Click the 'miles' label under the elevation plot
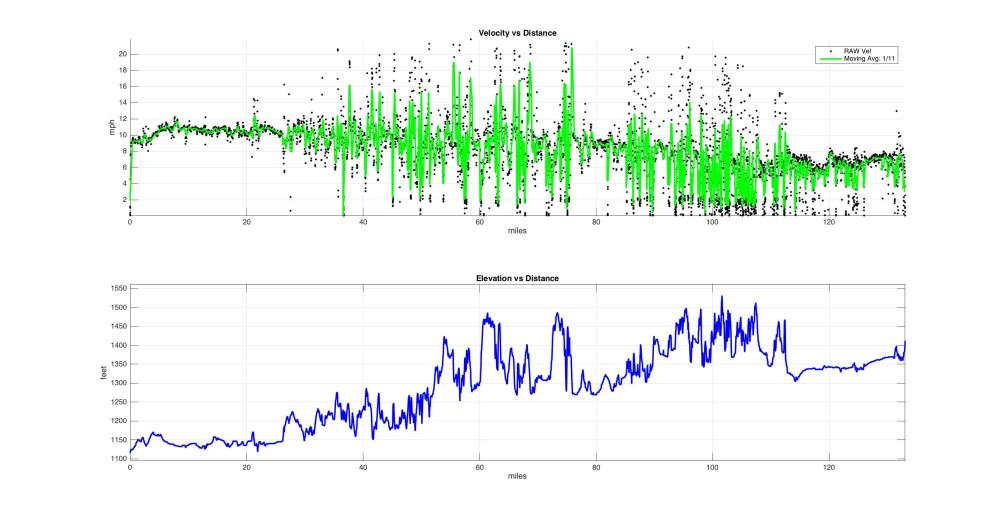1000x518 pixels. 517,476
